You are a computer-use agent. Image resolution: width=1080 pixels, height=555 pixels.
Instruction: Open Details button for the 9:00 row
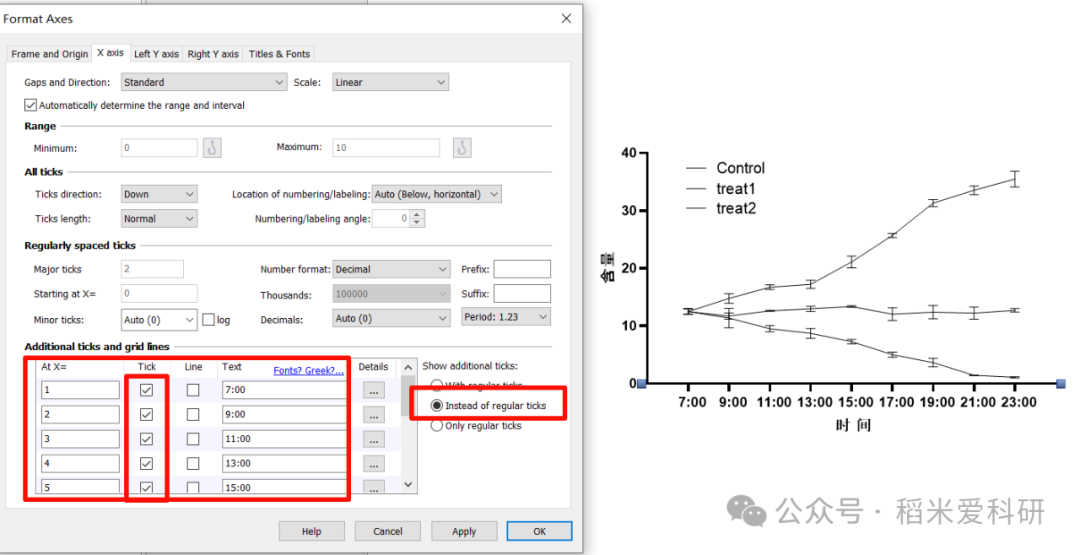[x=373, y=415]
